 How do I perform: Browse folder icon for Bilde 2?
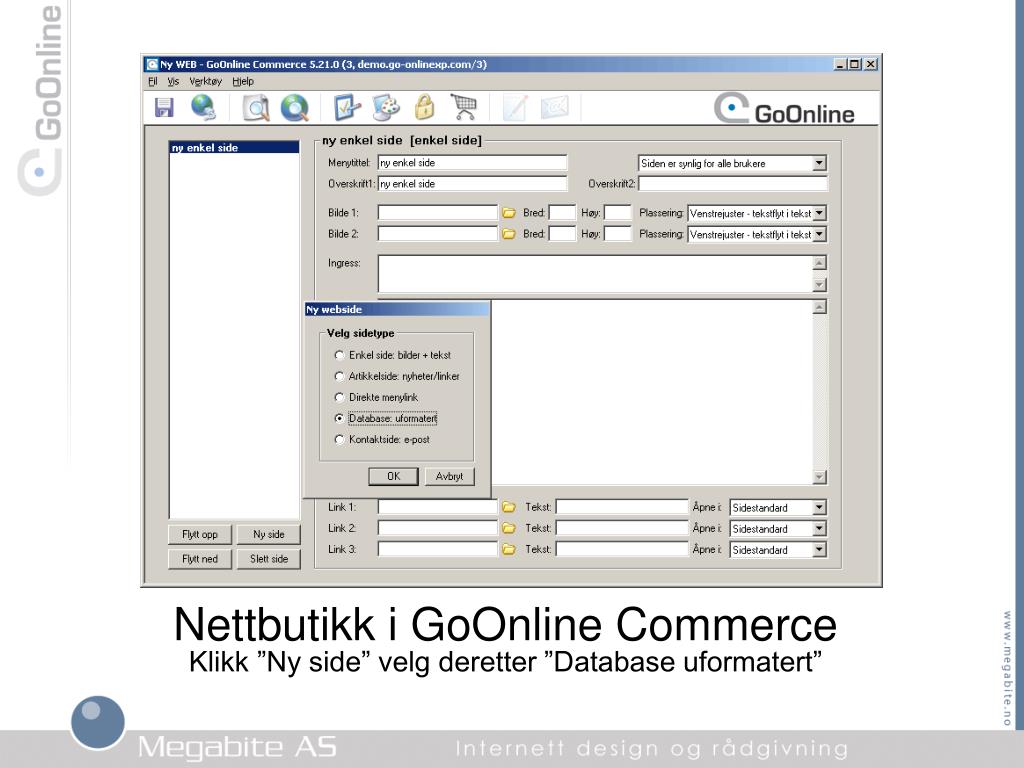[509, 234]
